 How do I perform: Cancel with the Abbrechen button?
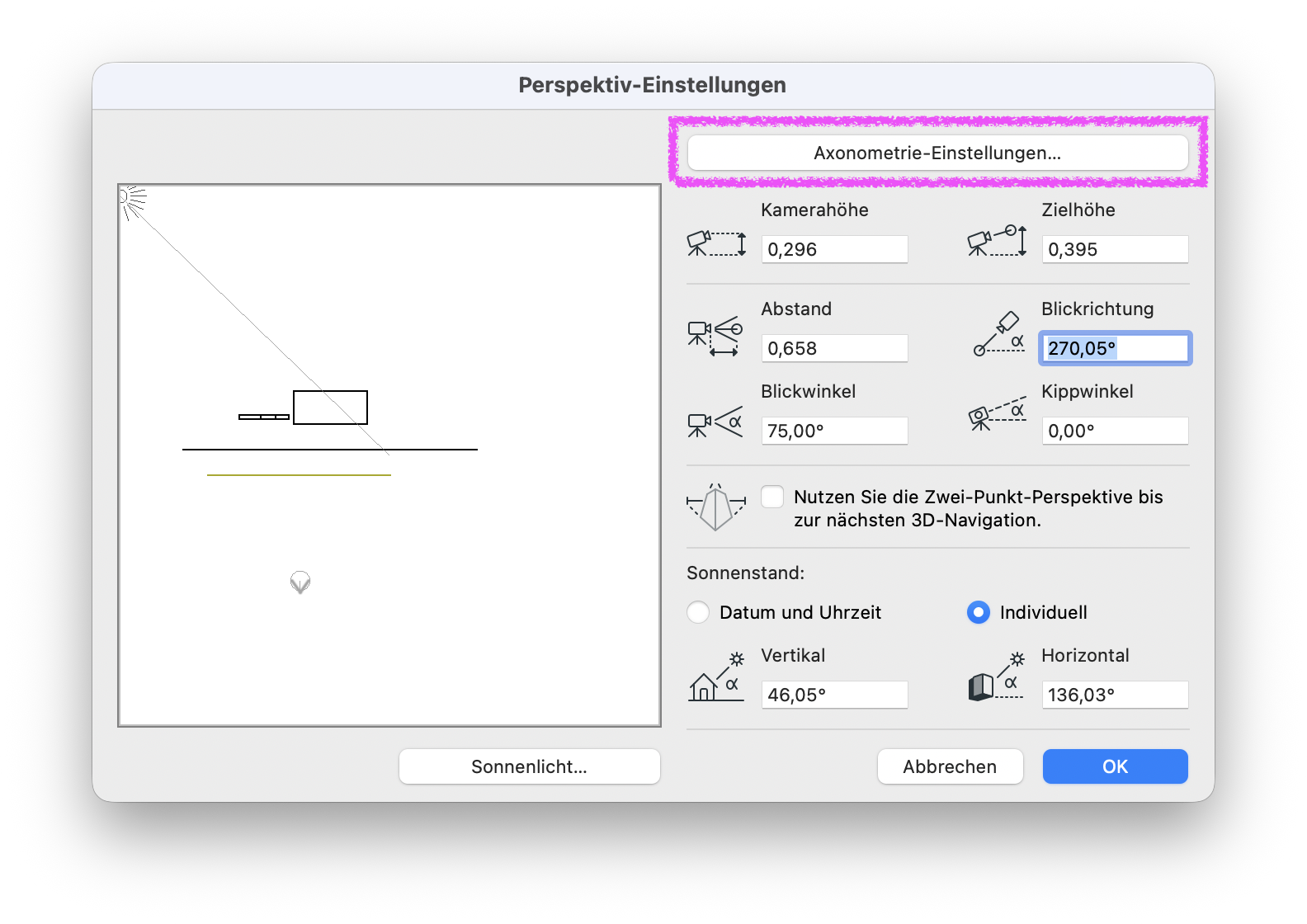point(950,766)
